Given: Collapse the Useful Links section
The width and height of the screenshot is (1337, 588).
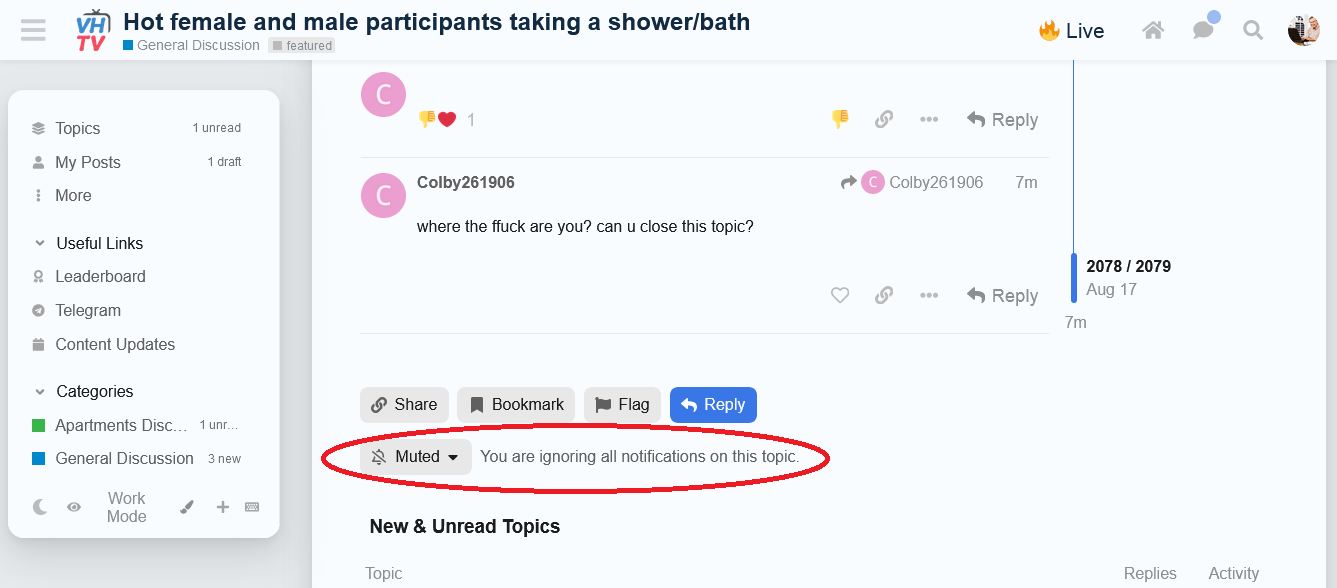Looking at the screenshot, I should tap(40, 243).
